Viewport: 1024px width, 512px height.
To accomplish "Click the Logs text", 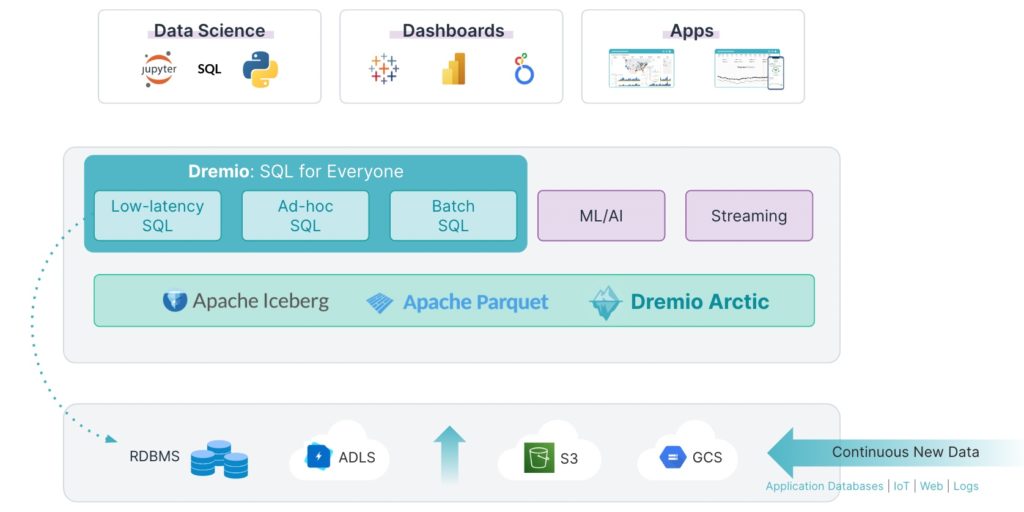I will click(966, 487).
